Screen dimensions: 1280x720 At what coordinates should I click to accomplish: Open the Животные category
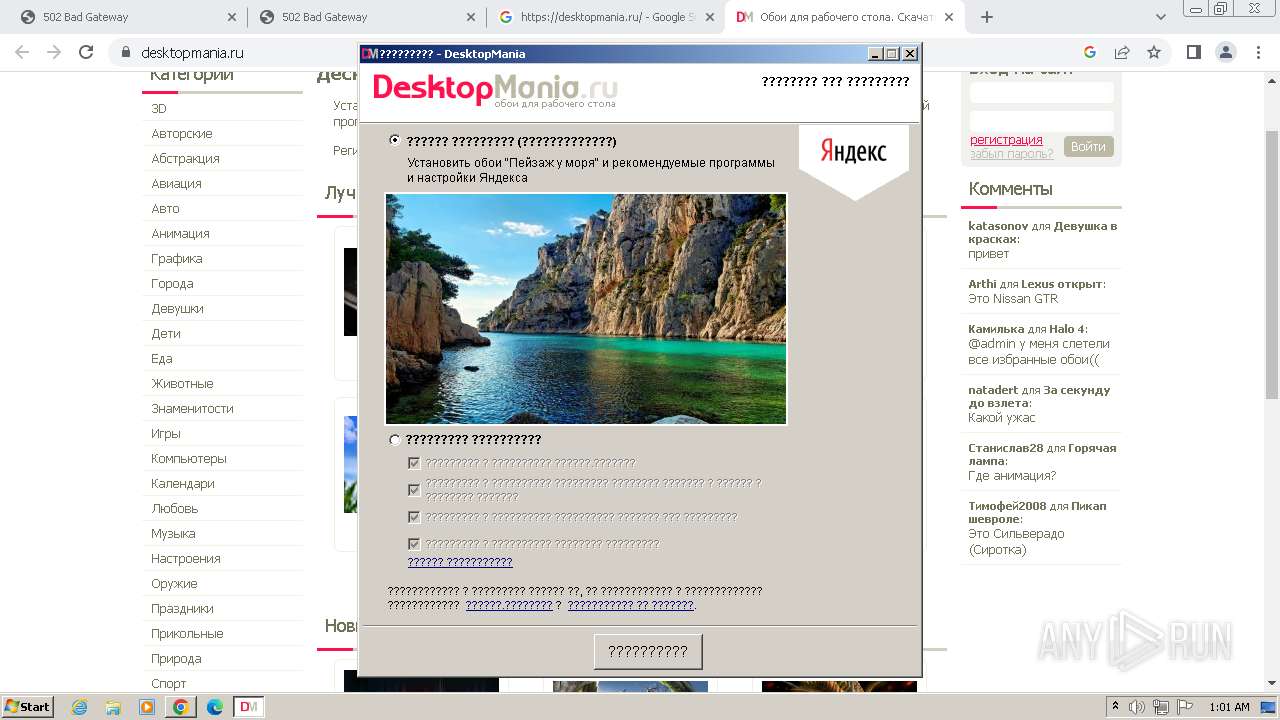(x=182, y=383)
